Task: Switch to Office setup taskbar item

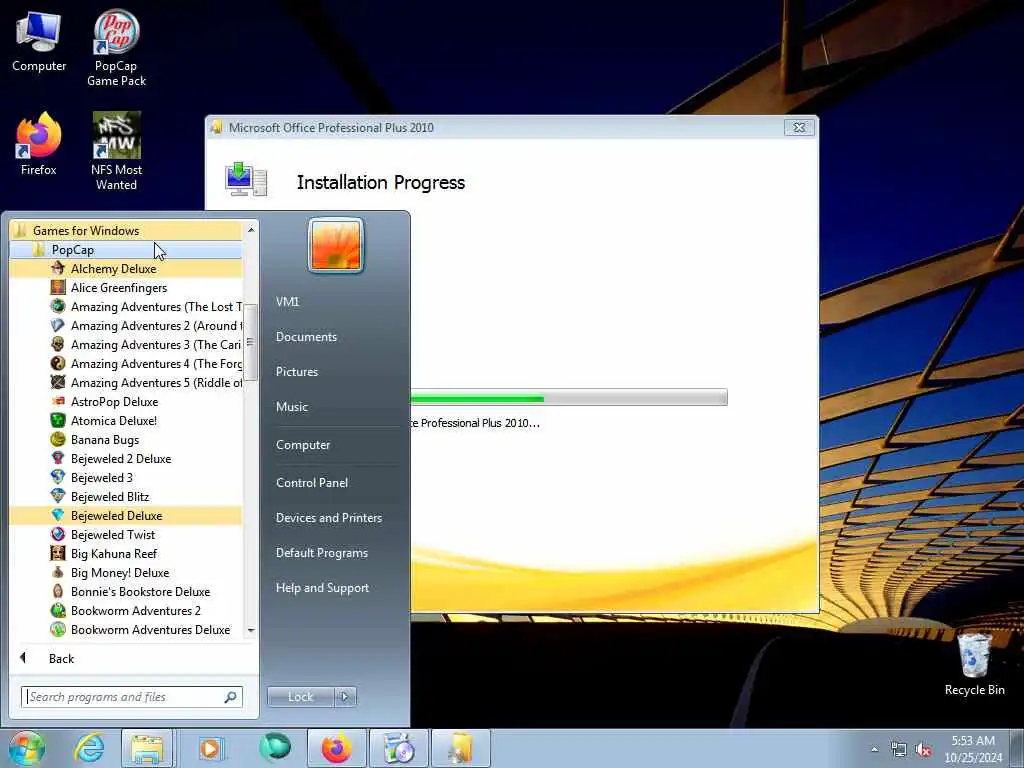Action: click(x=461, y=748)
